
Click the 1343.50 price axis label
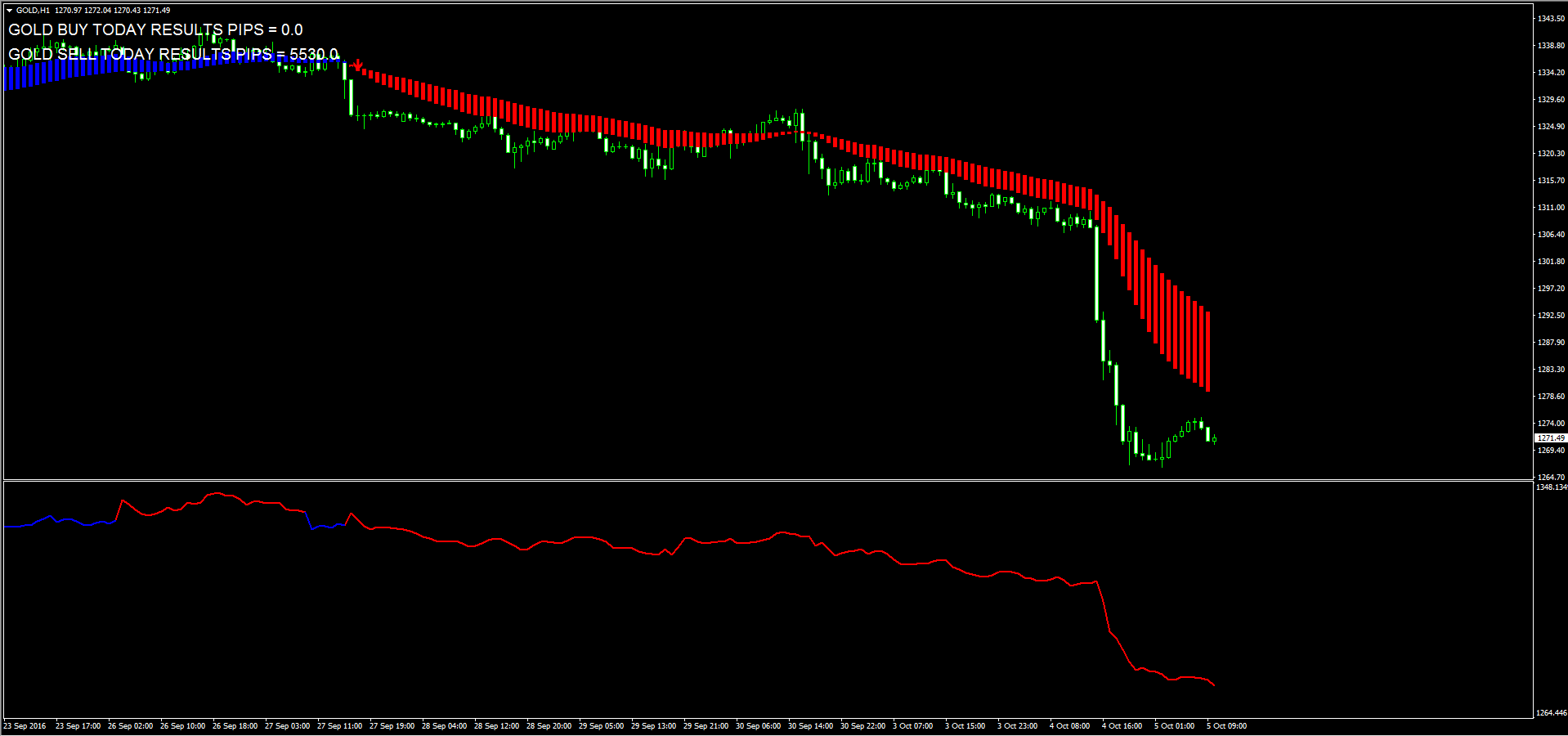(x=1551, y=18)
